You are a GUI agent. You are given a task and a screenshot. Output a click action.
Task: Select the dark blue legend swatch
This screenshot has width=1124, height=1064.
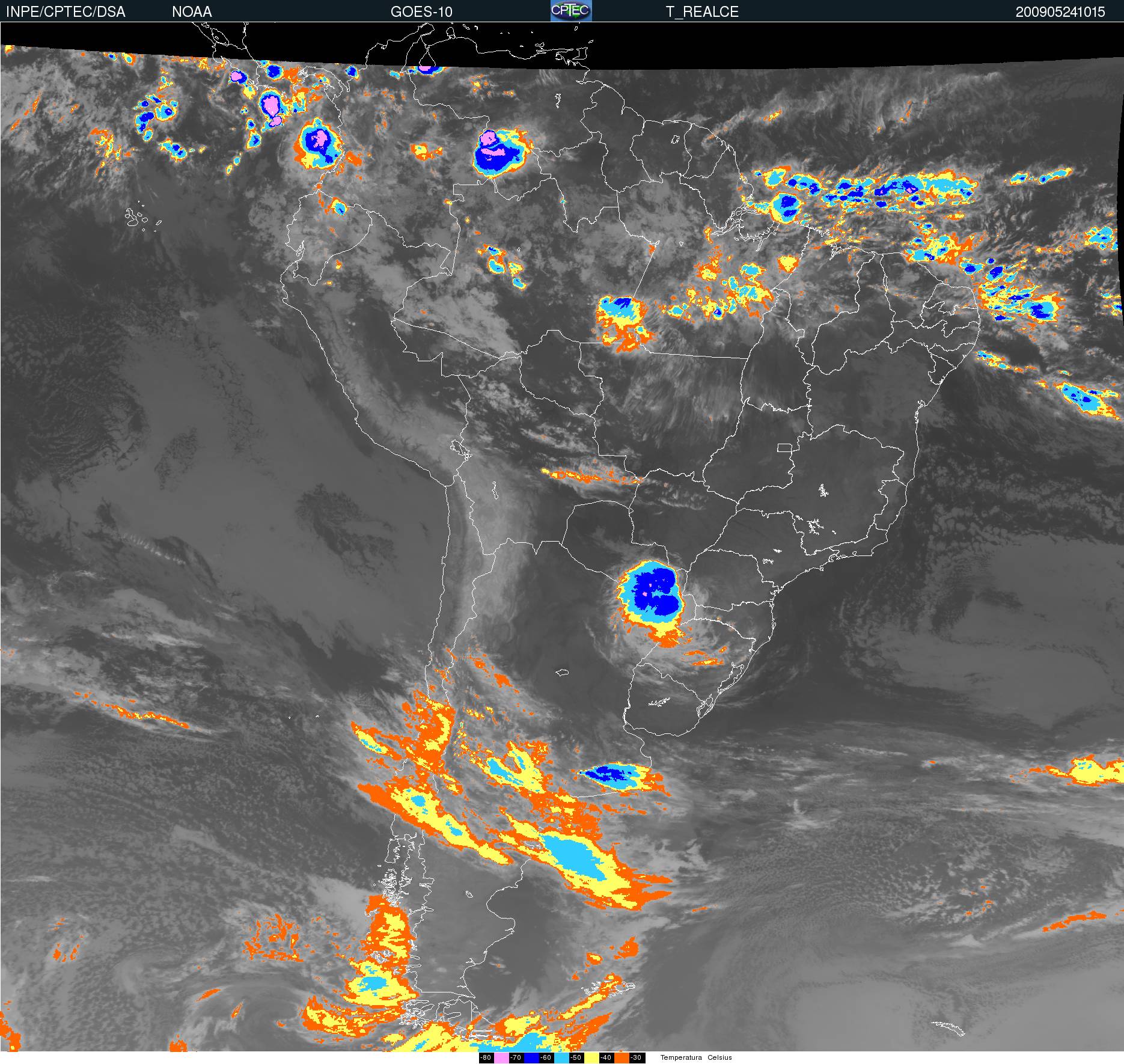pyautogui.click(x=531, y=1058)
